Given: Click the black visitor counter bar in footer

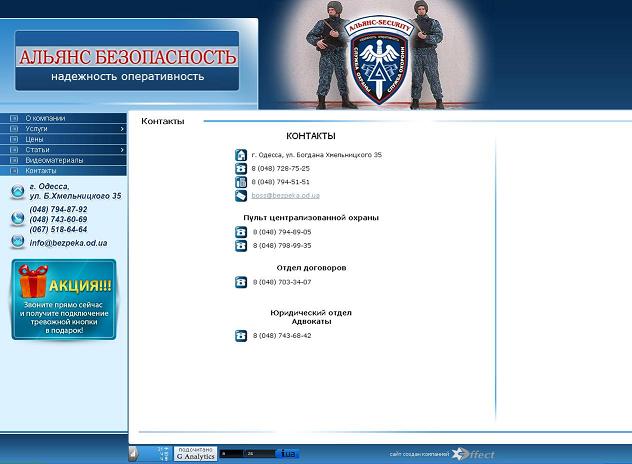Looking at the screenshot, I should [247, 454].
